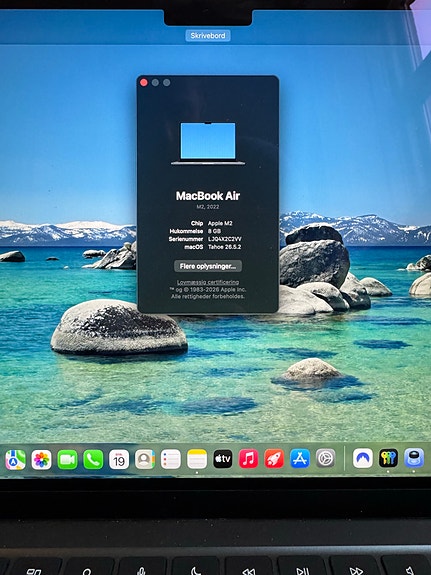Launch the Photos app in the dock
Image resolution: width=431 pixels, height=575 pixels.
click(41, 459)
